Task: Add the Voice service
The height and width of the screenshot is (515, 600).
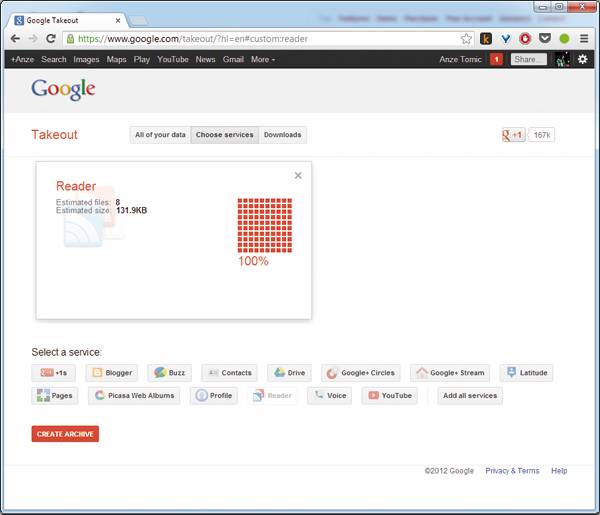Action: click(329, 396)
